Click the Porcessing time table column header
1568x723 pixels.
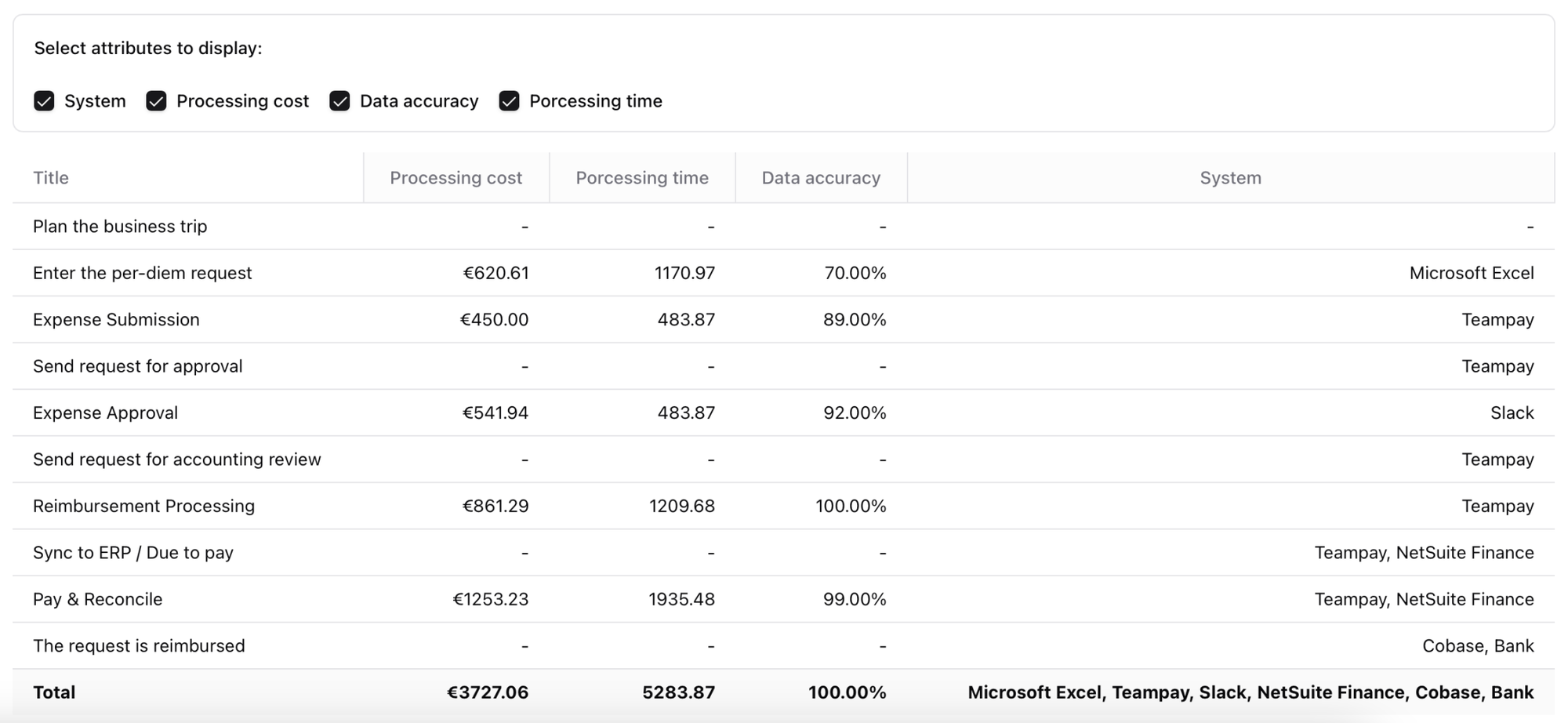641,178
